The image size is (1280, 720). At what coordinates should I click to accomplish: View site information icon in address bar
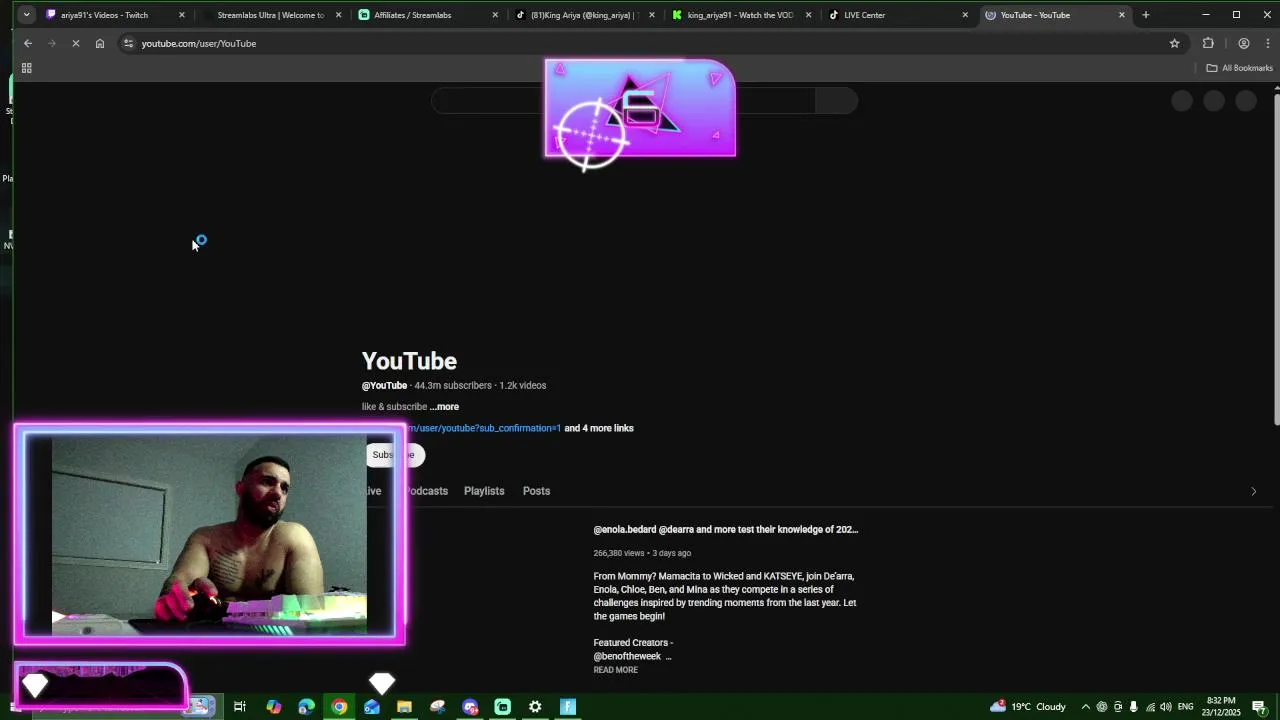pos(128,44)
